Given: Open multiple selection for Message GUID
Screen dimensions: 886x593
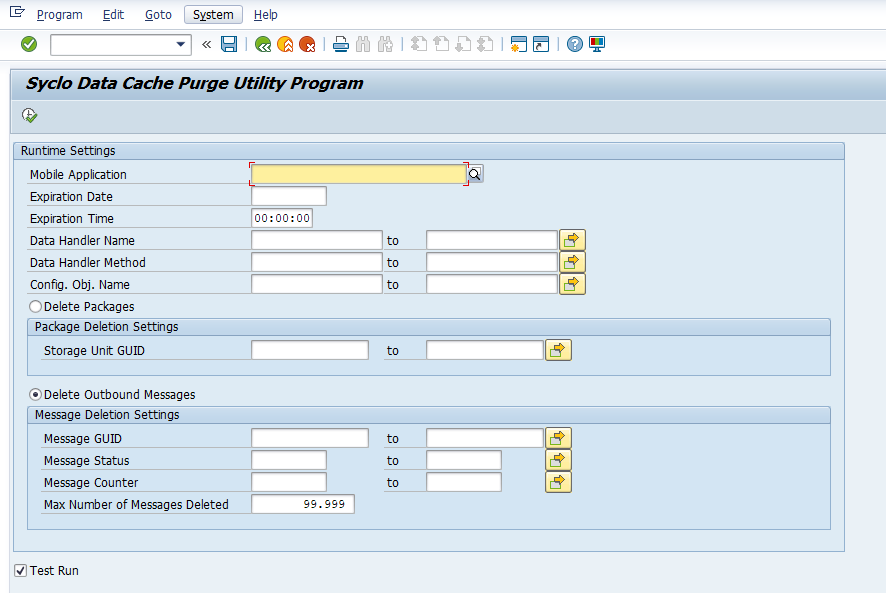Looking at the screenshot, I should pyautogui.click(x=558, y=438).
